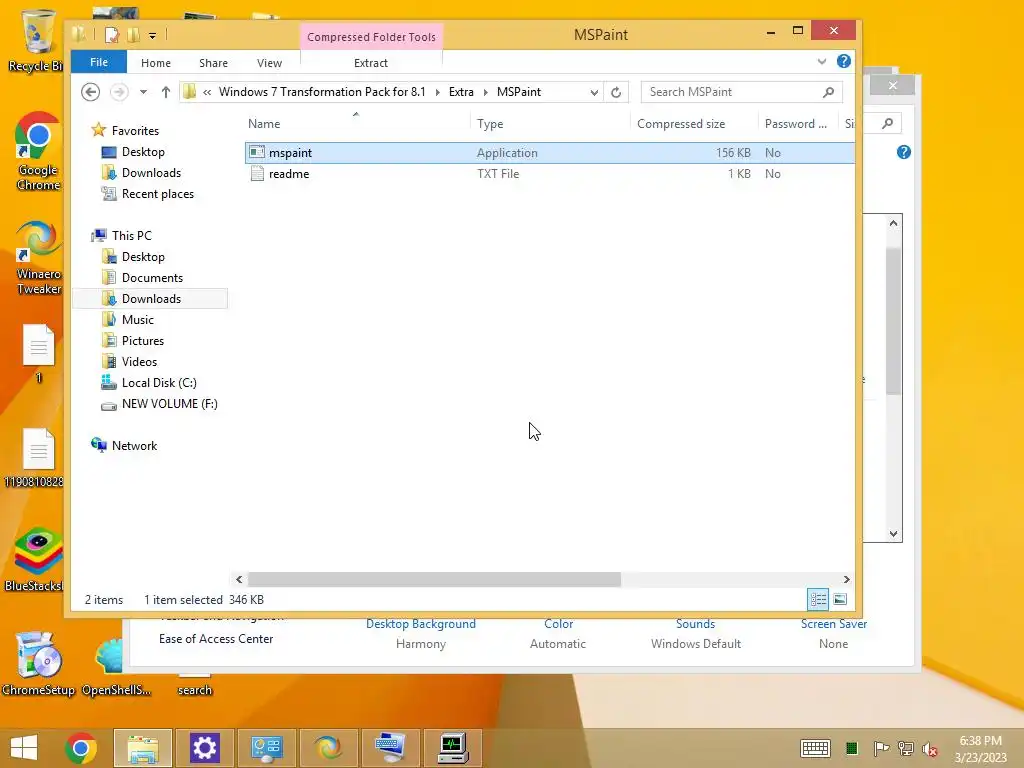Open Winaero Tweaker desktop shortcut

[38, 258]
